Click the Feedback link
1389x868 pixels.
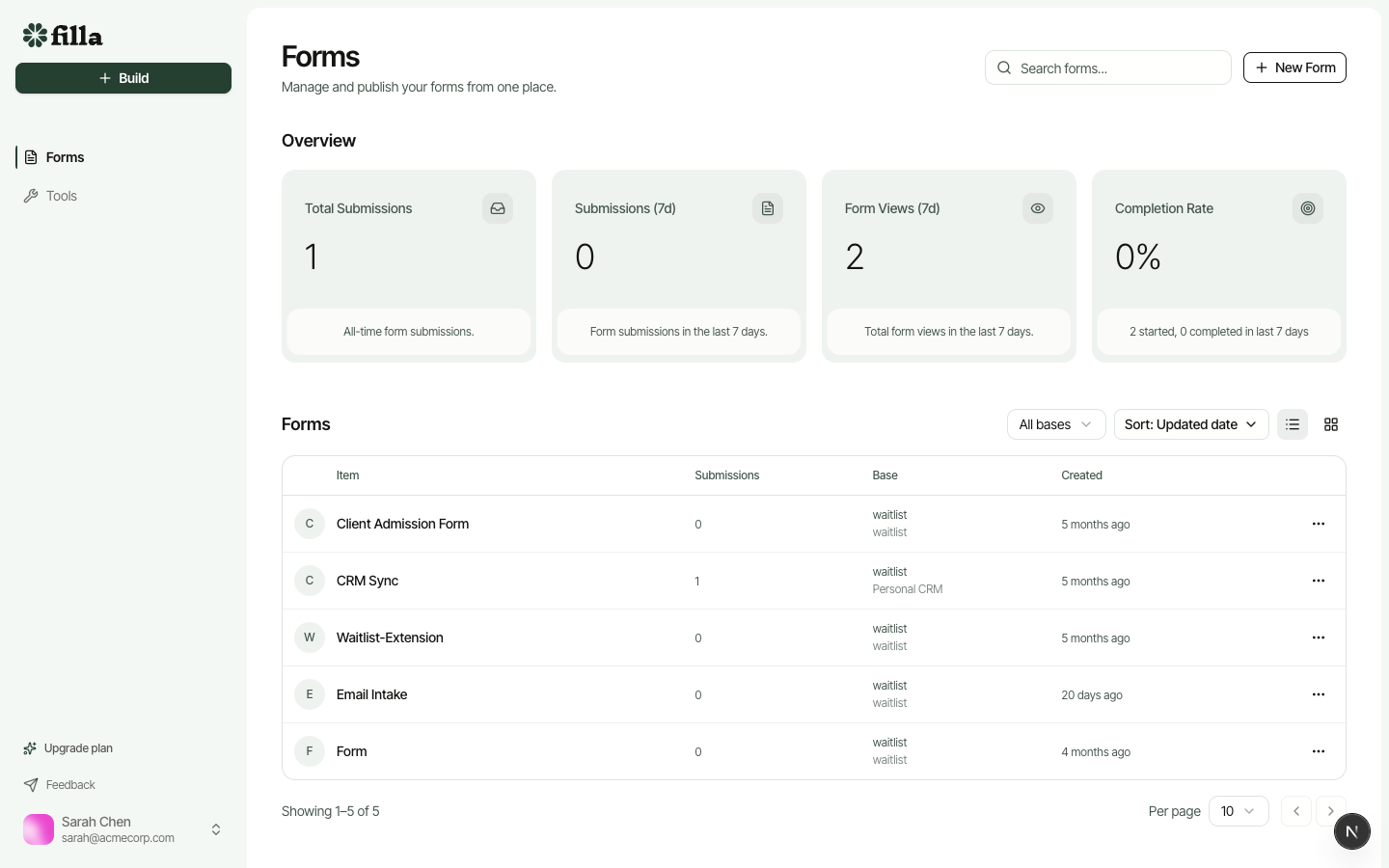coord(70,785)
